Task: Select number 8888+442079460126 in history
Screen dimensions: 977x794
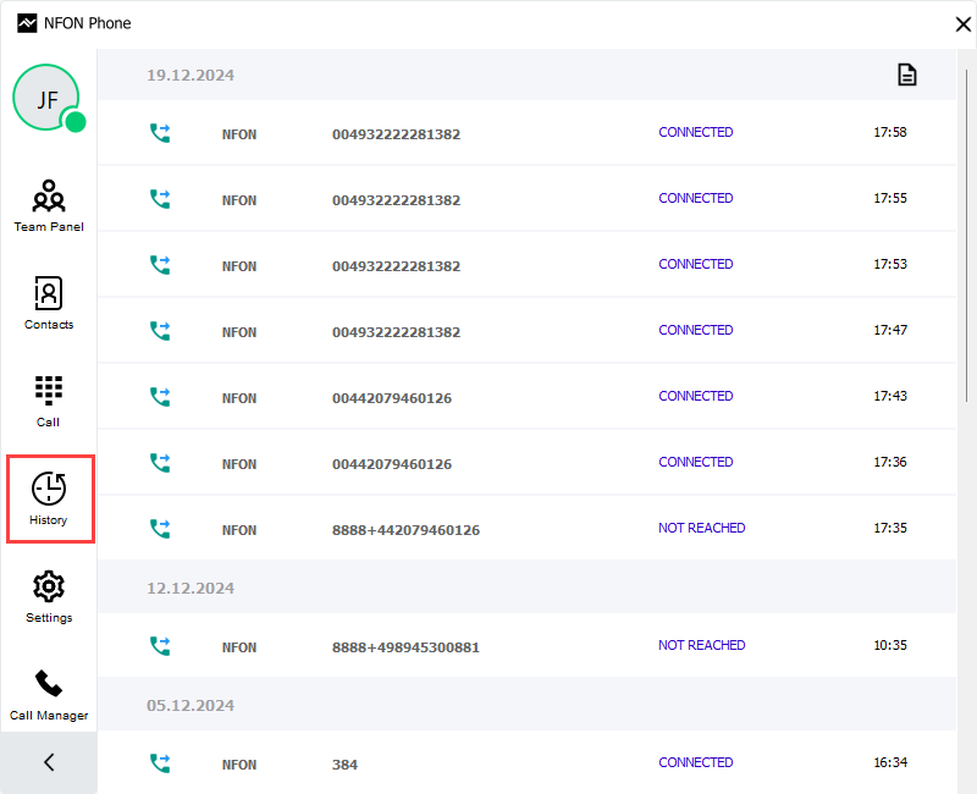Action: (x=406, y=530)
